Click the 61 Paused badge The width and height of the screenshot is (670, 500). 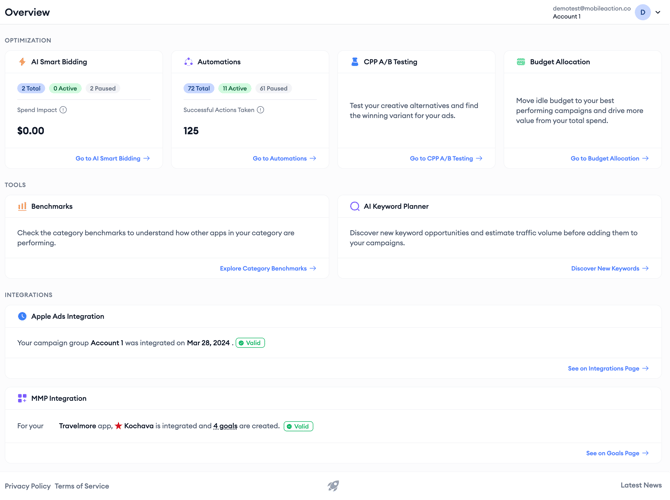point(273,88)
